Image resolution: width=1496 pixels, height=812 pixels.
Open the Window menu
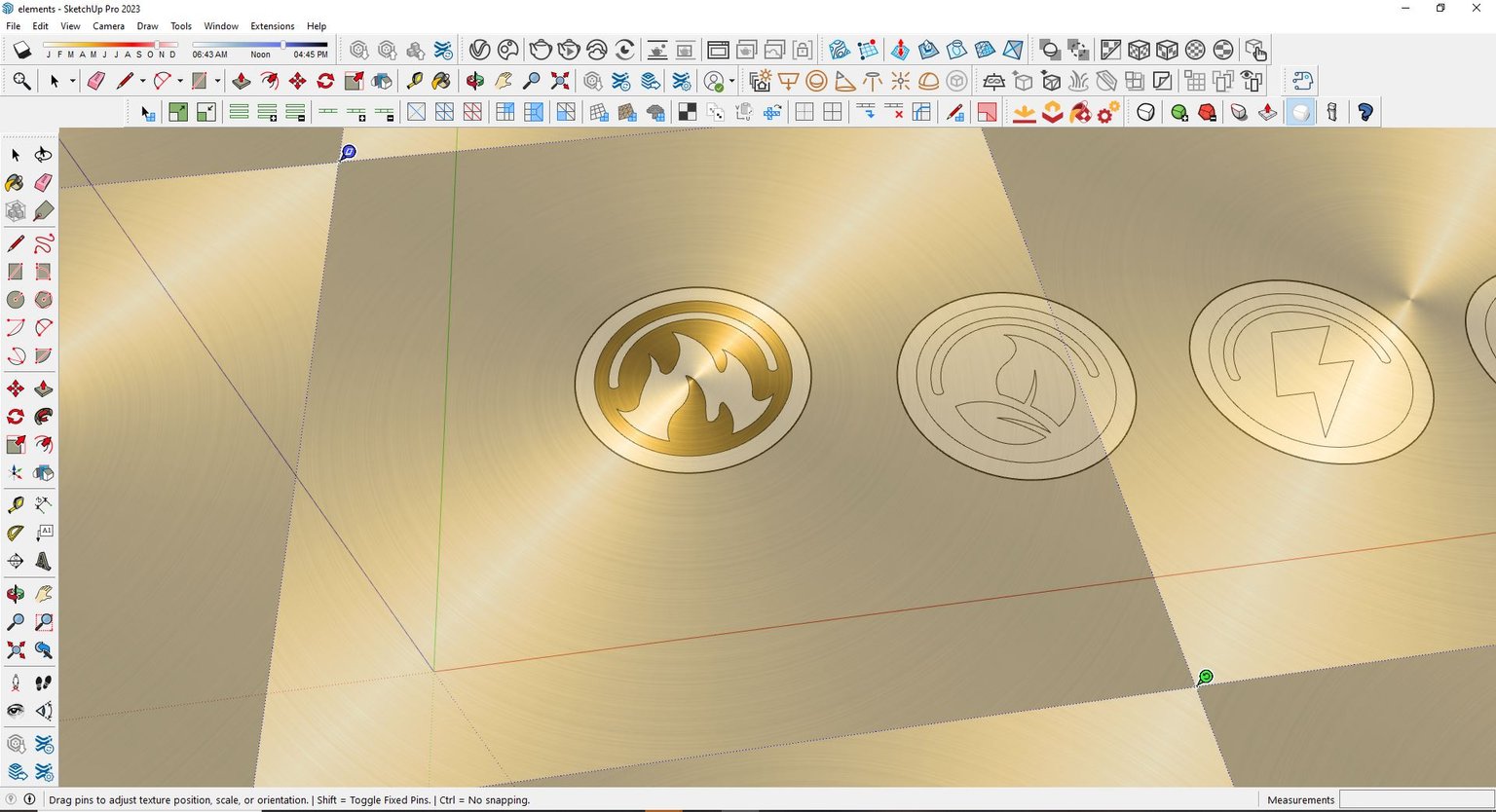coord(221,26)
